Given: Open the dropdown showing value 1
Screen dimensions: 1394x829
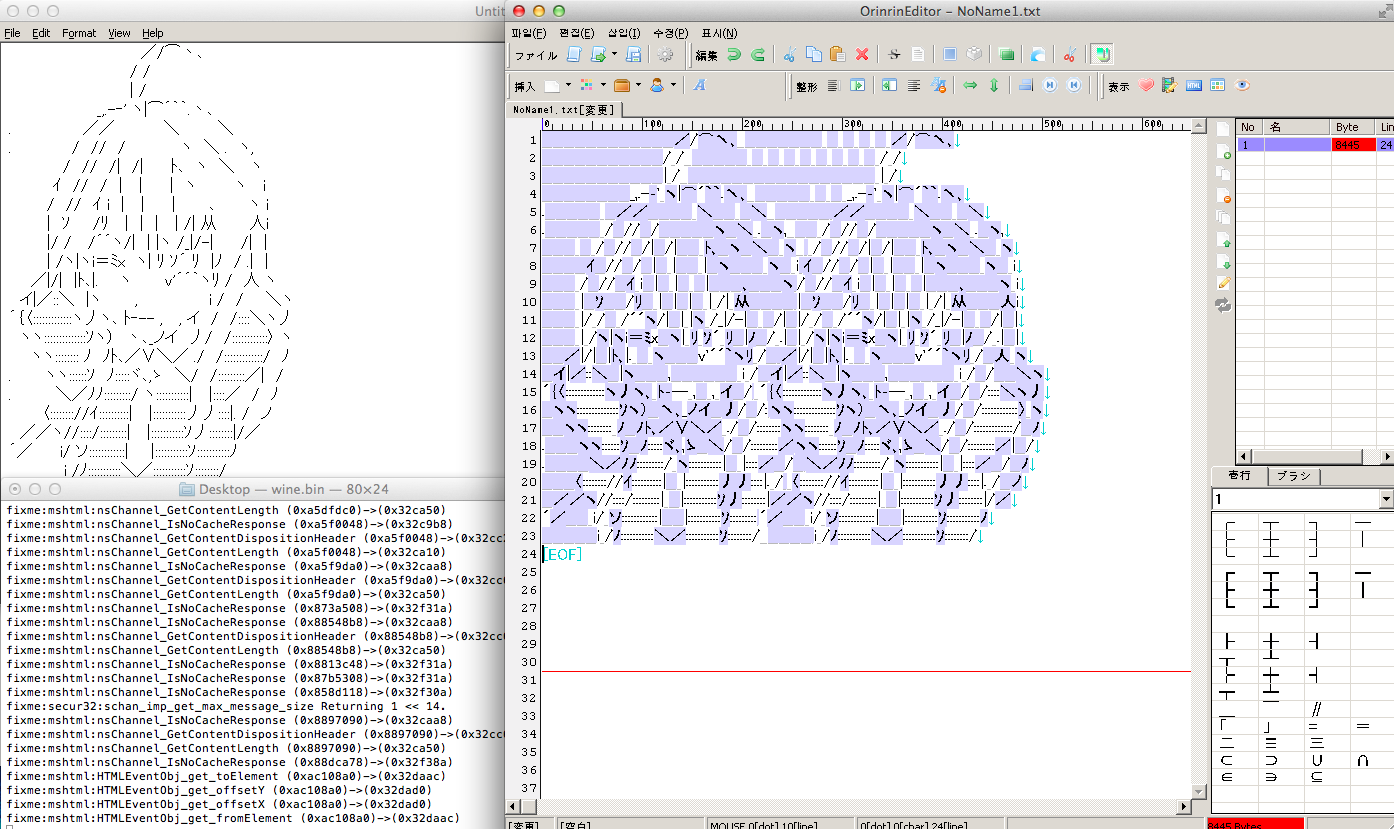Looking at the screenshot, I should tap(1385, 499).
